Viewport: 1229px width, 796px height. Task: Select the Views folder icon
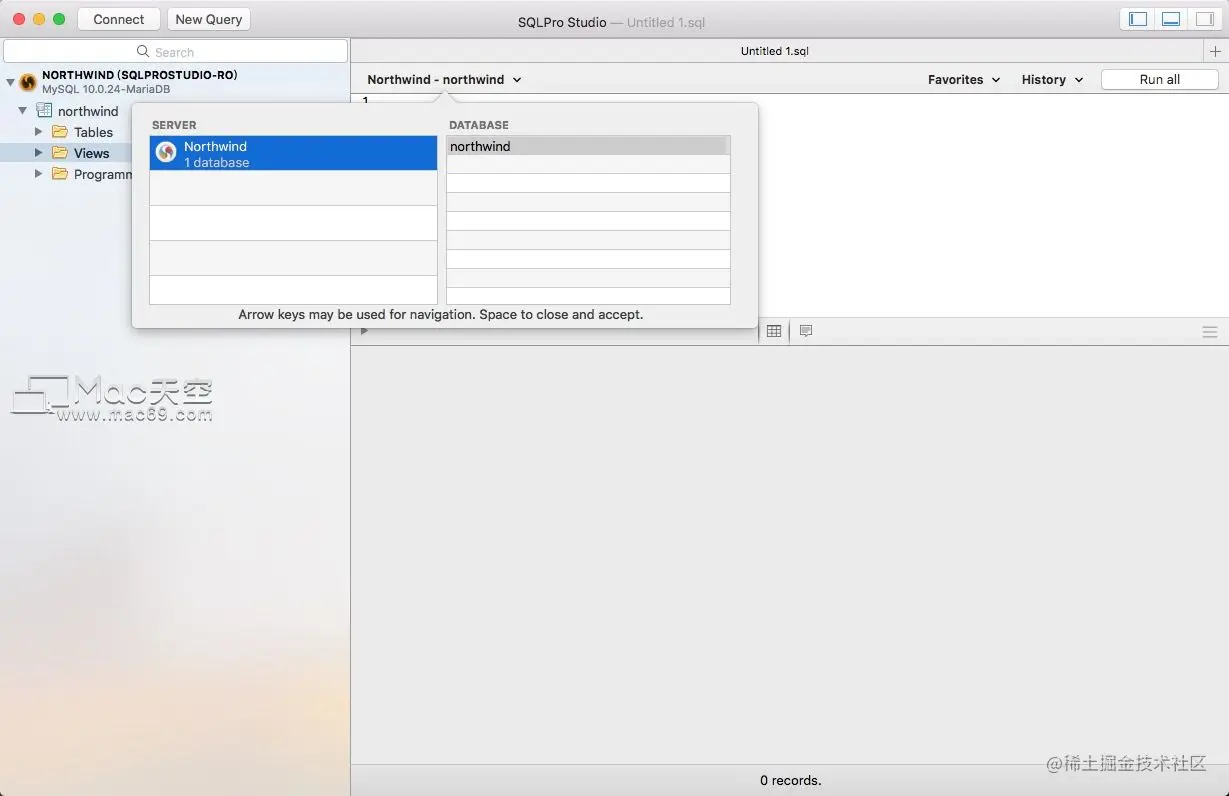60,153
